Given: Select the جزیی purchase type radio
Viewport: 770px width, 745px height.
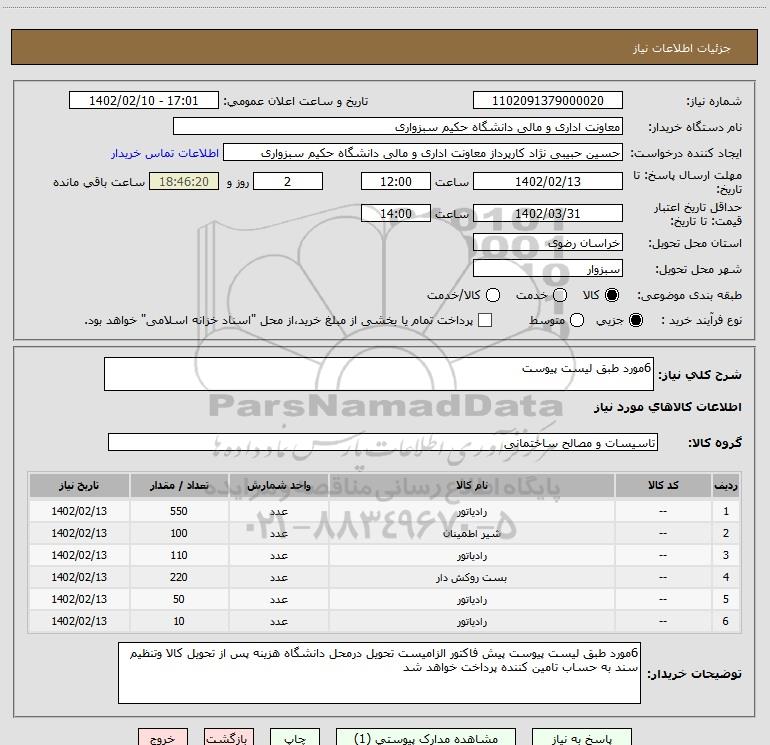Looking at the screenshot, I should 635,320.
